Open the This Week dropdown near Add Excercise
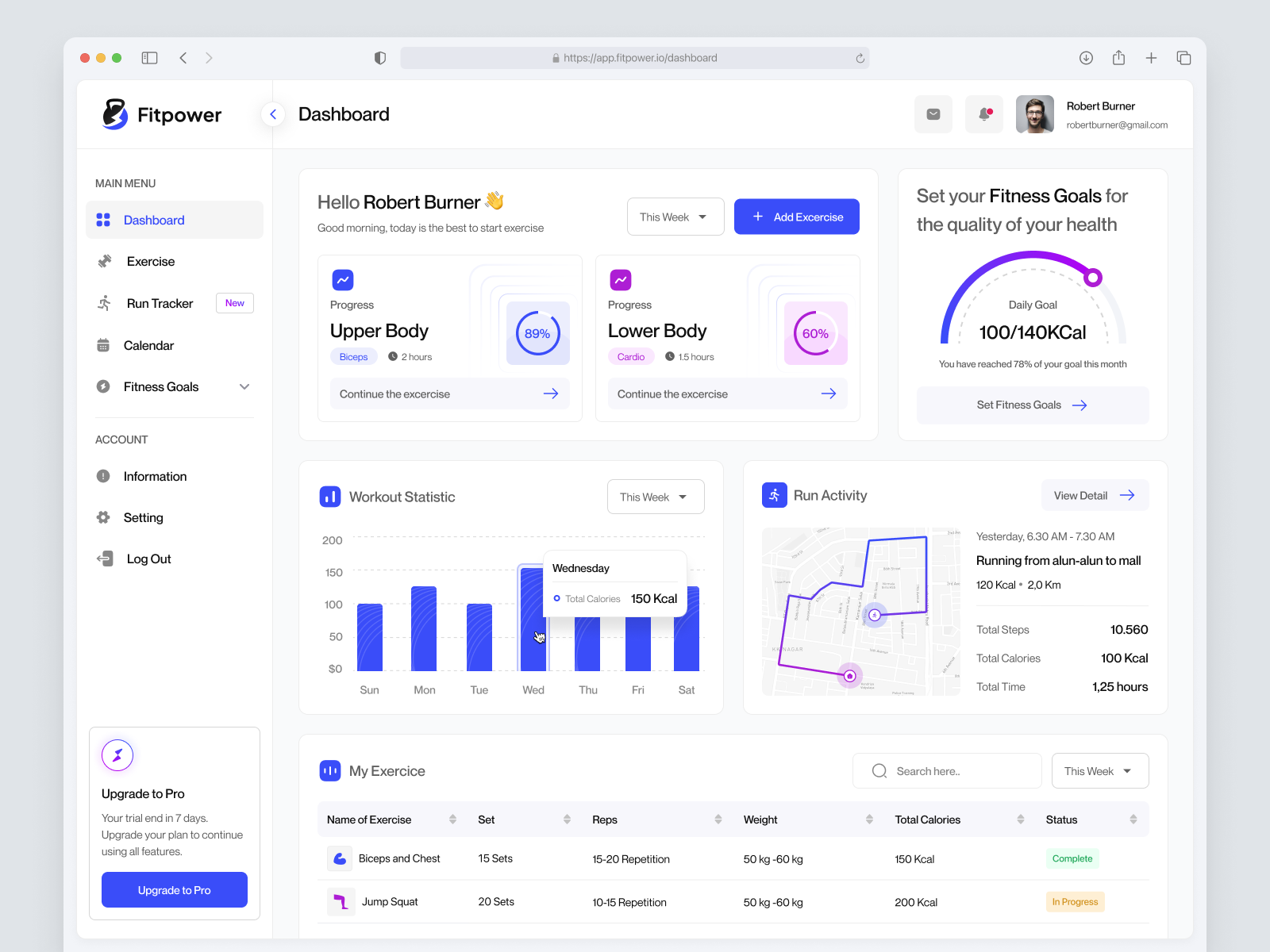 (675, 216)
